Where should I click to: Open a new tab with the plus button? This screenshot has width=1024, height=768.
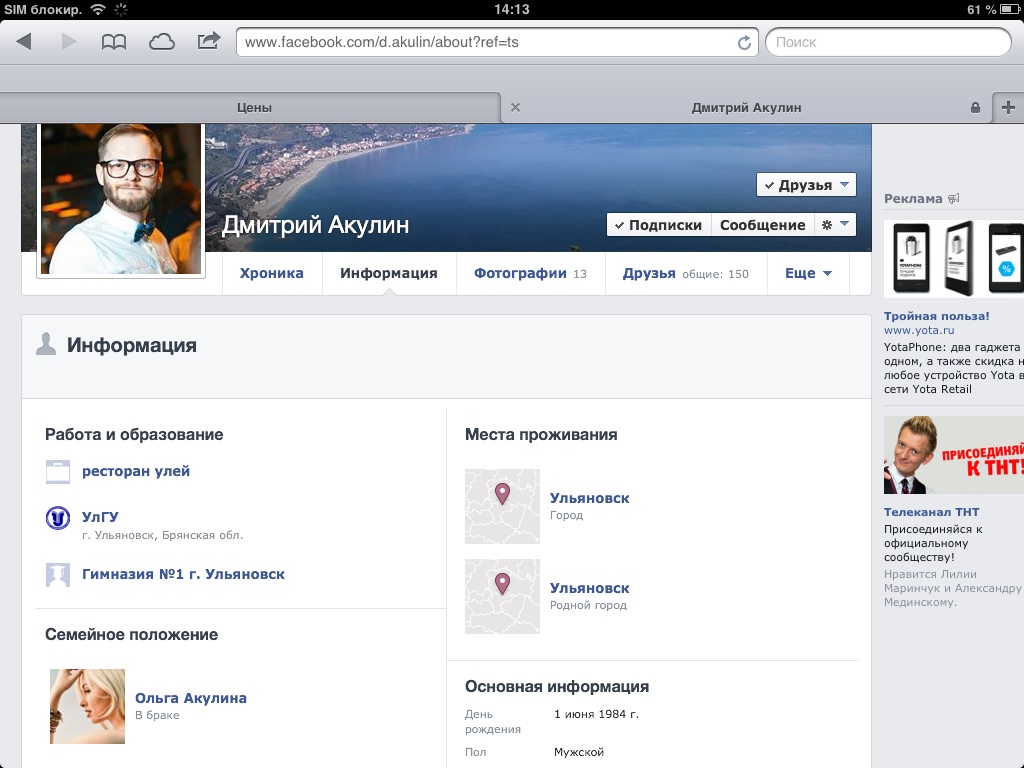(1008, 107)
